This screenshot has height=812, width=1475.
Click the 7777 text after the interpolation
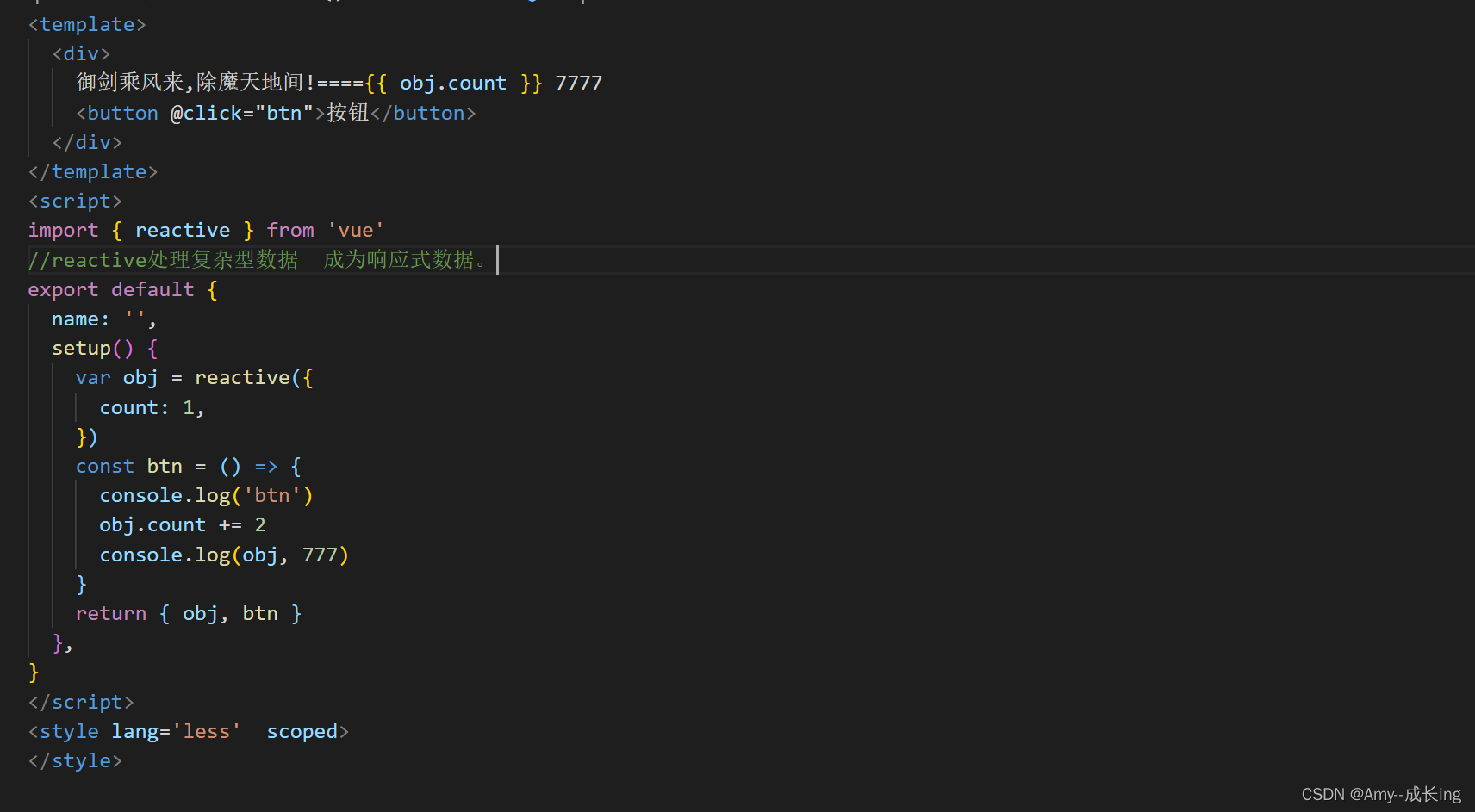578,82
